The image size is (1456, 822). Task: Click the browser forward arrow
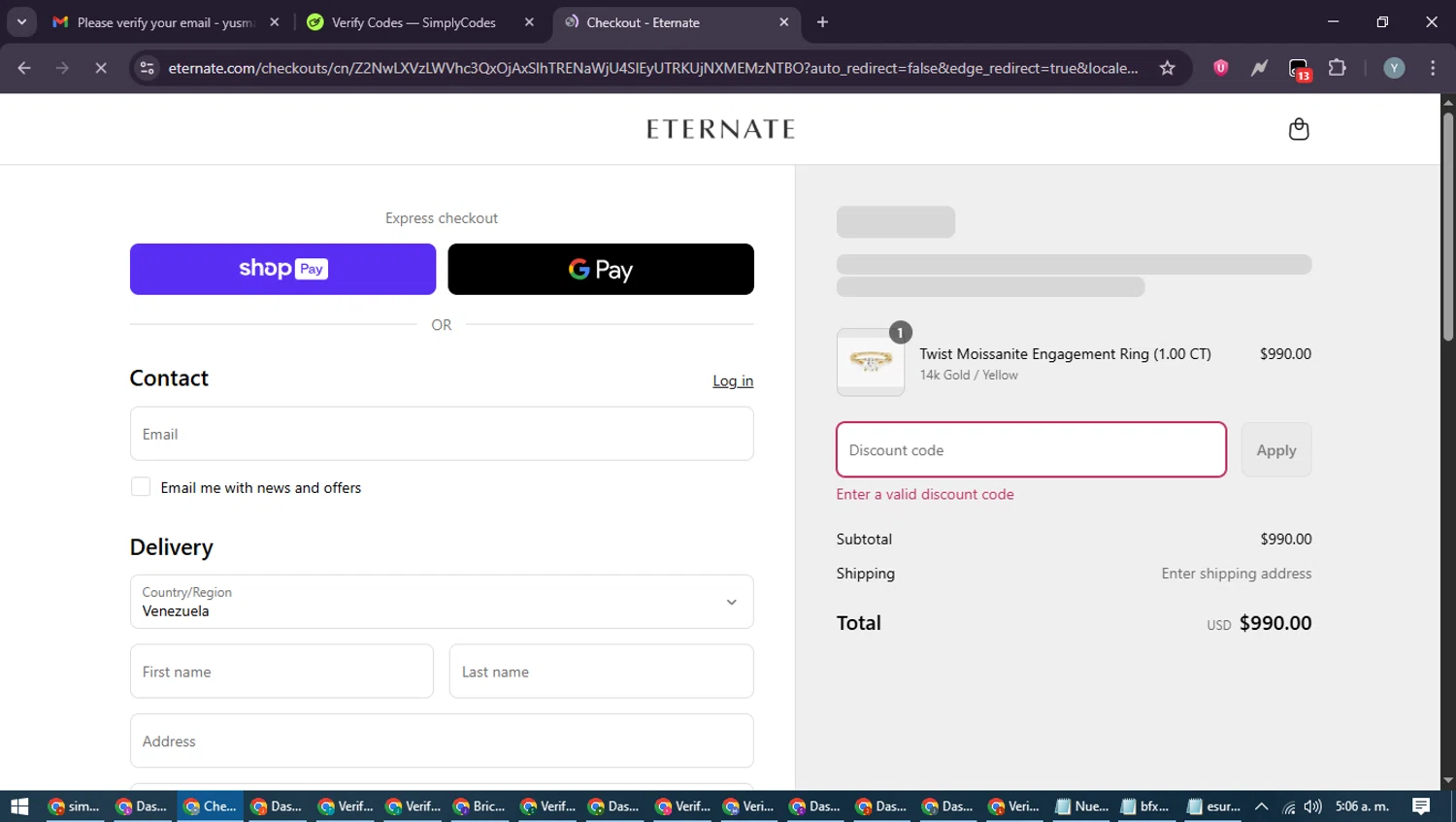62,68
